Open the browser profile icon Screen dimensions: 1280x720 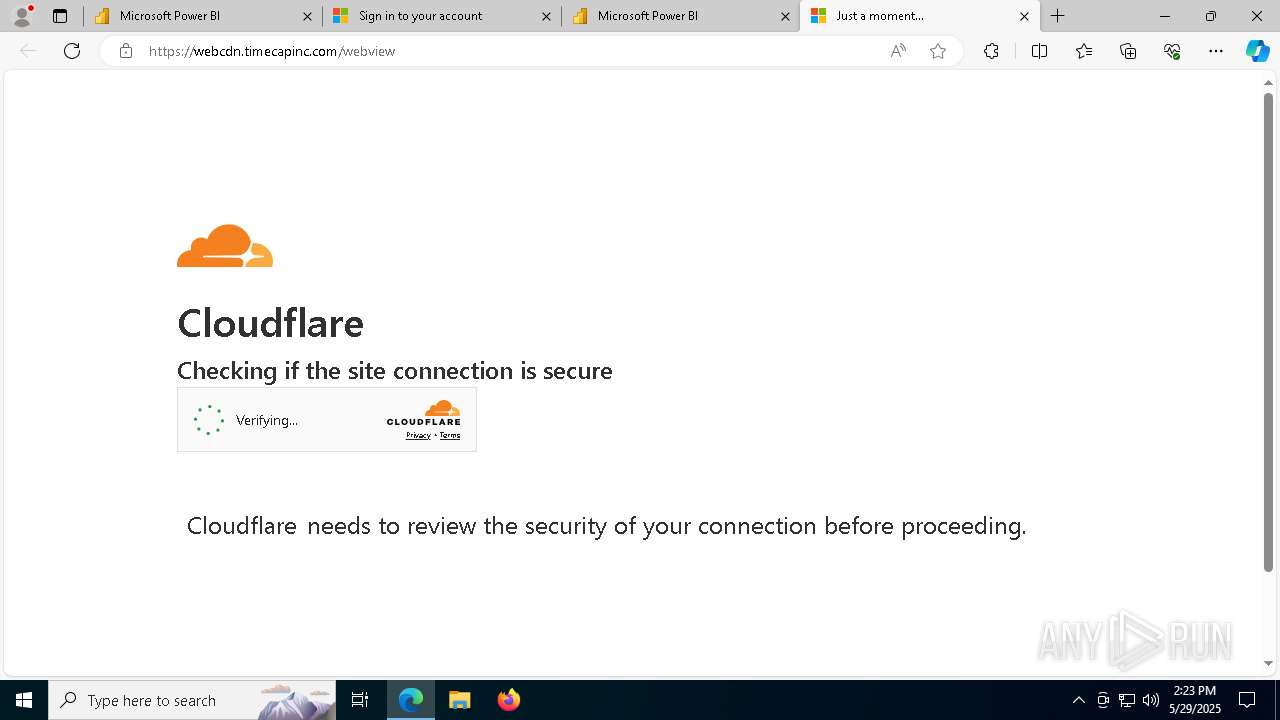tap(22, 16)
